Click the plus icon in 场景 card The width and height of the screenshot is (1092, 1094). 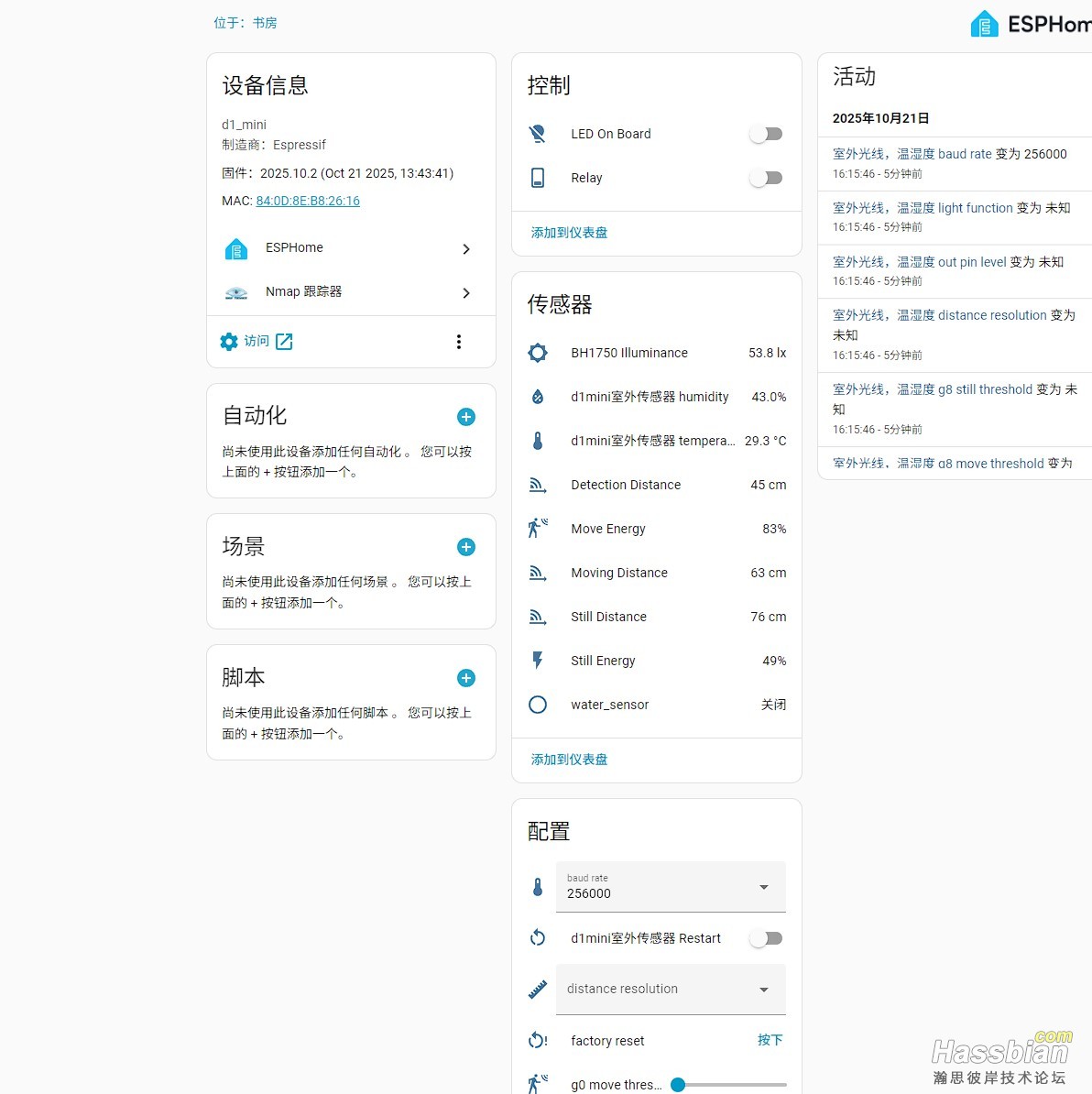[x=465, y=547]
